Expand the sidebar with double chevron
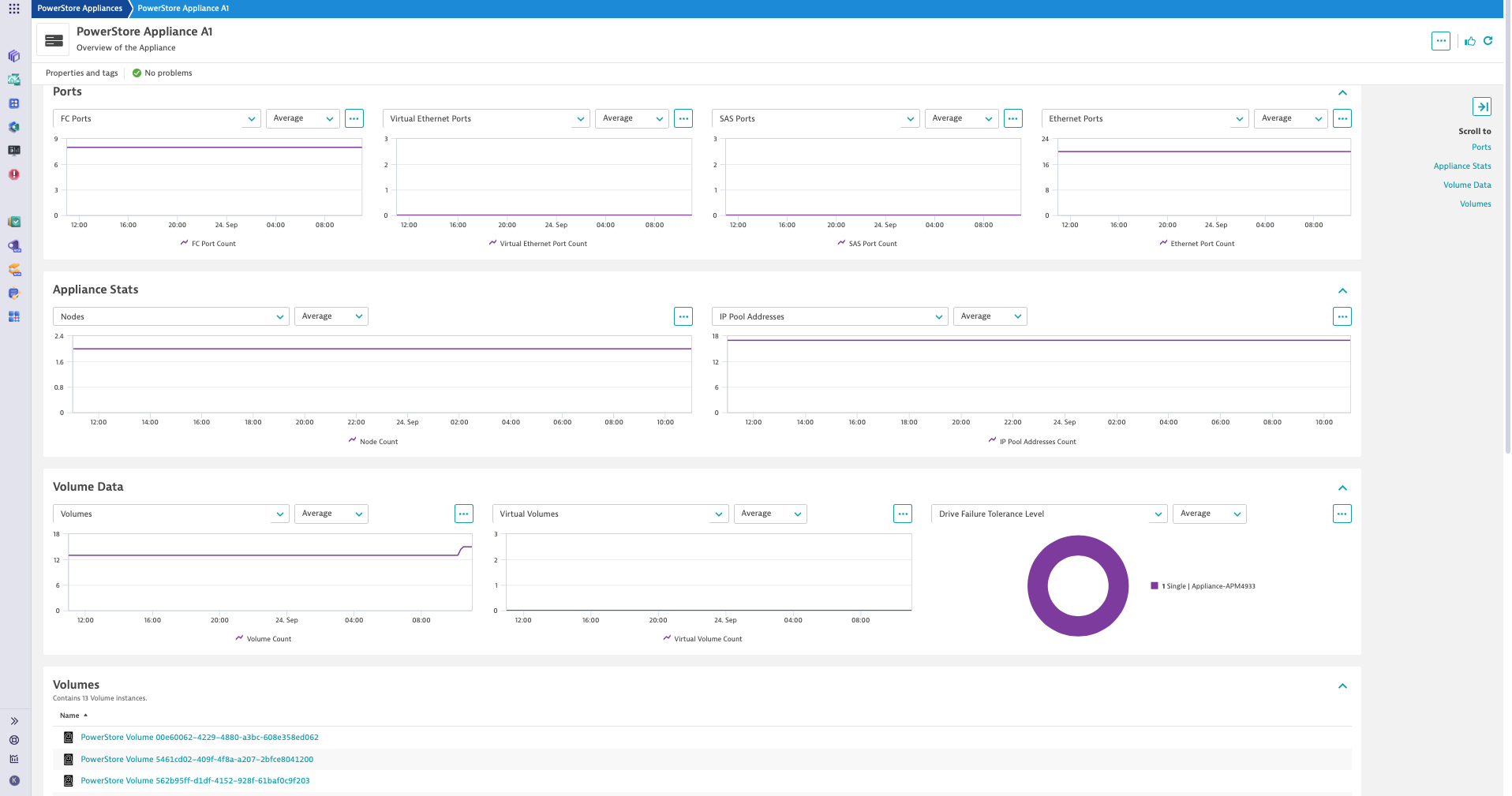 tap(14, 721)
